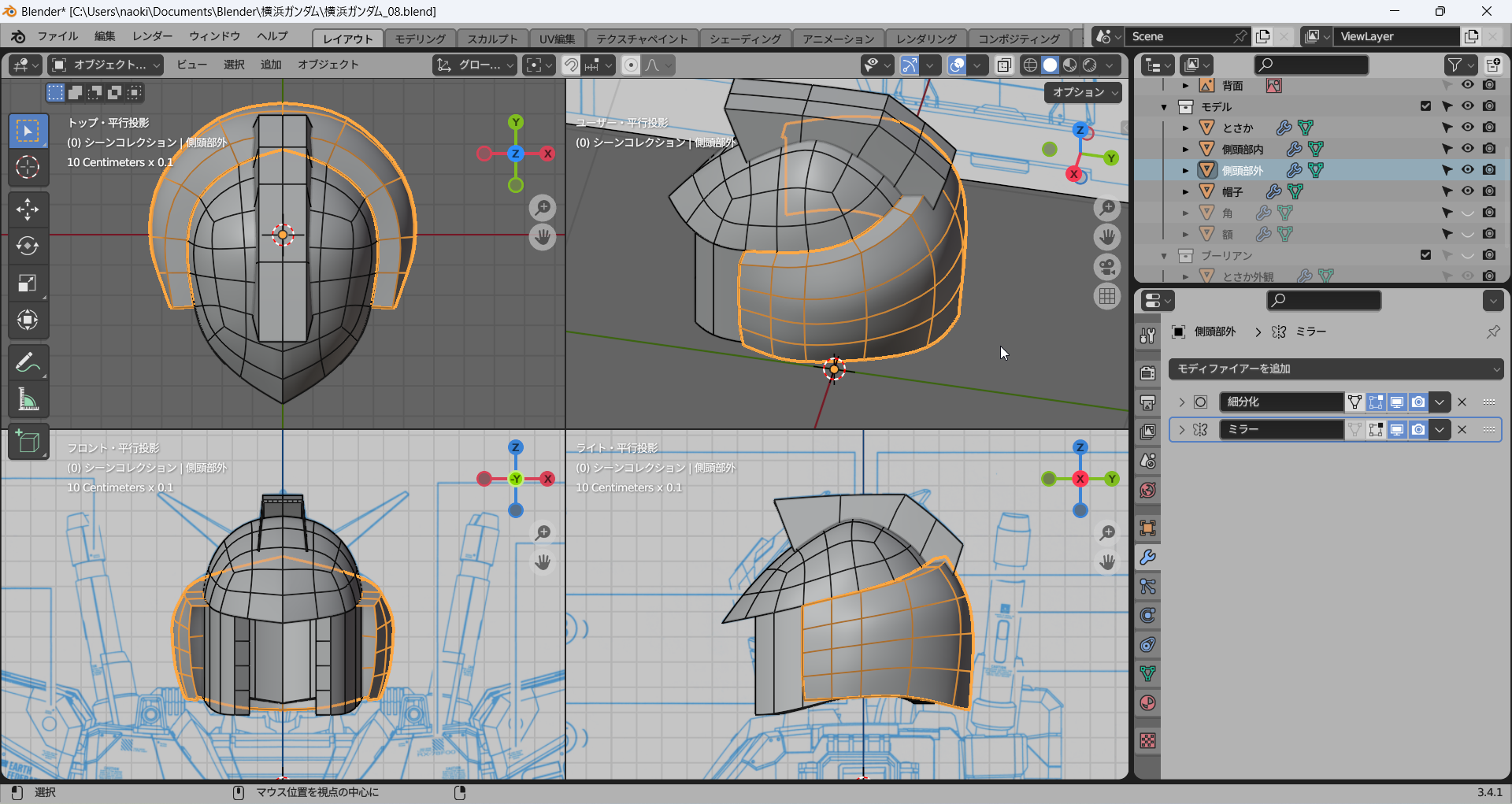
Task: Activate the Annotate pencil tool
Action: click(28, 363)
